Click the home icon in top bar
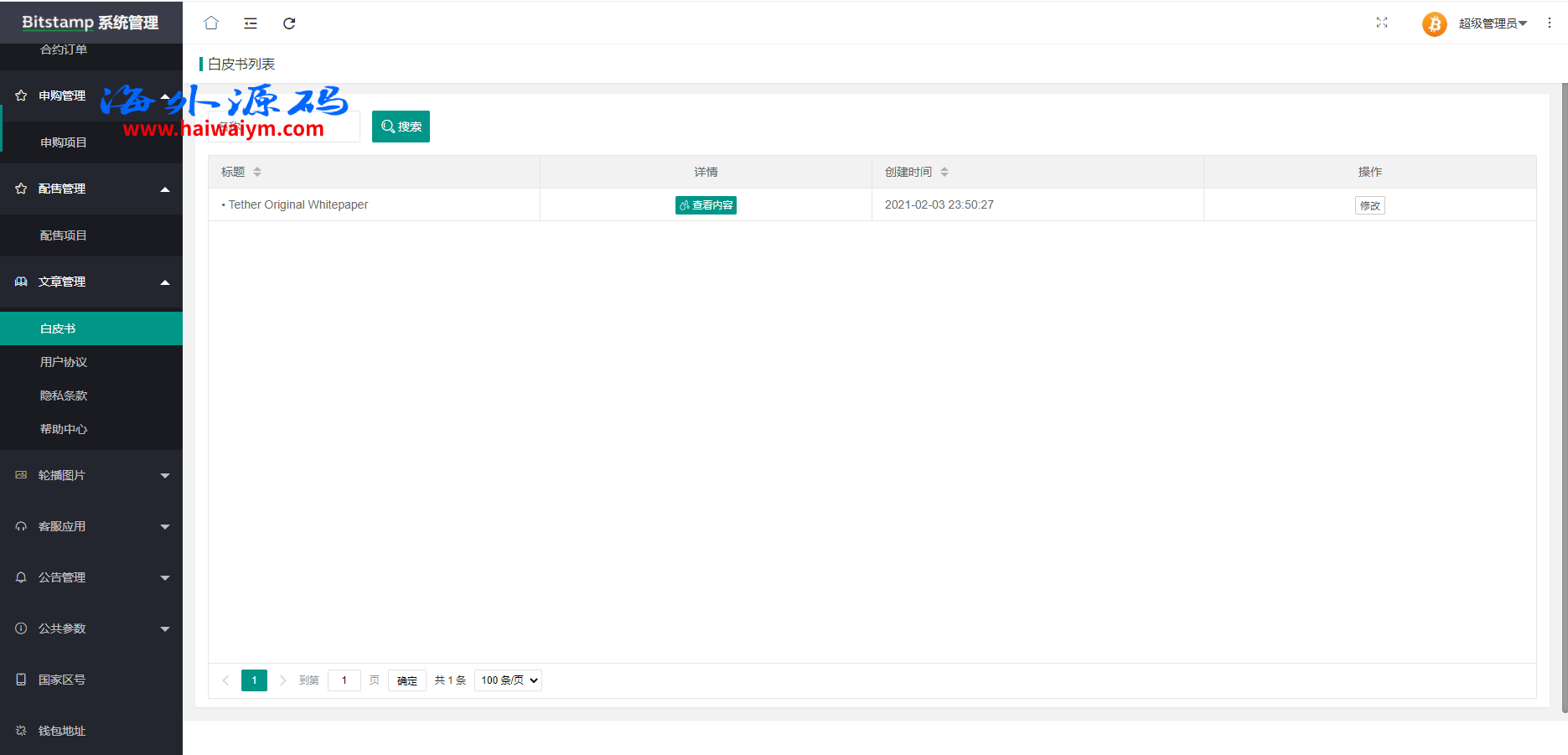The image size is (1568, 755). (x=211, y=23)
